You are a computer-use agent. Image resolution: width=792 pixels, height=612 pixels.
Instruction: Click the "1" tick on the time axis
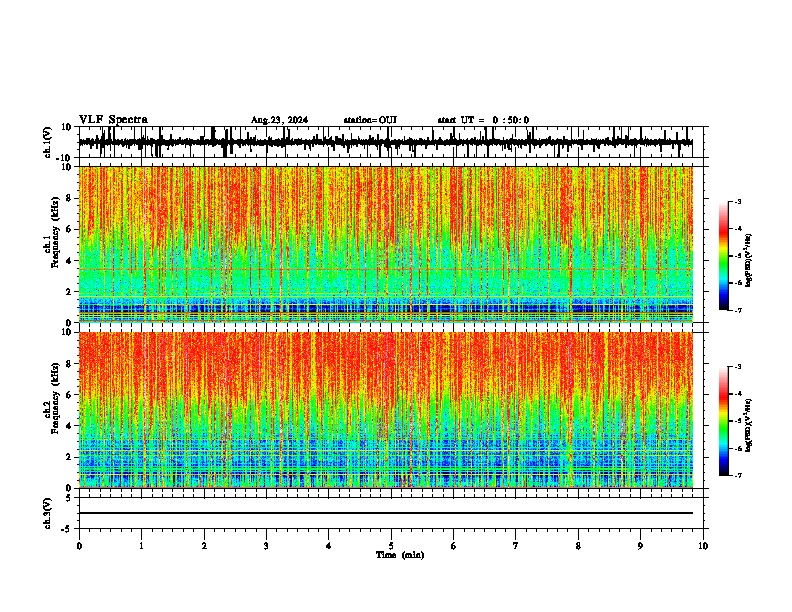[x=141, y=546]
